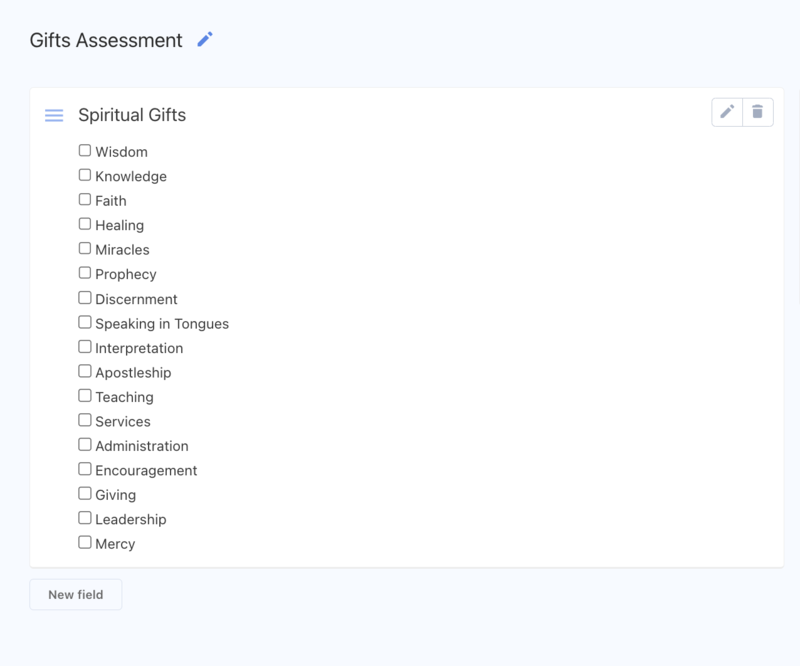Check the Teaching checkbox
The width and height of the screenshot is (800, 666).
[85, 395]
